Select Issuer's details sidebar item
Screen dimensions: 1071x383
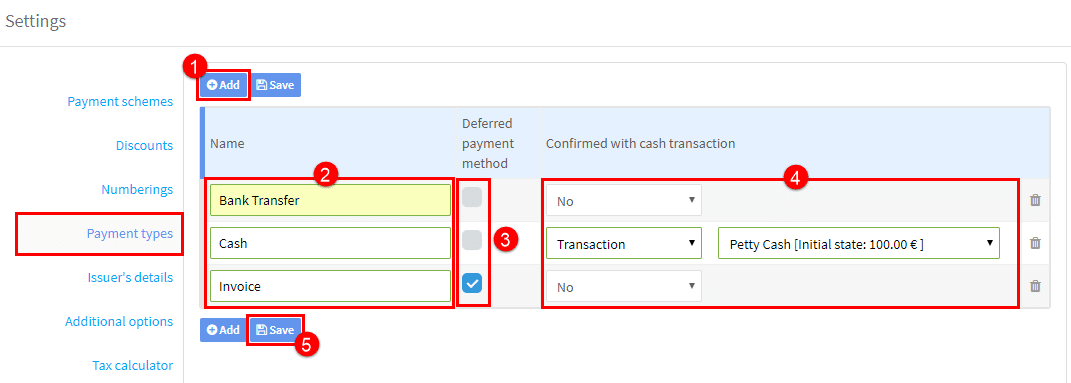130,277
